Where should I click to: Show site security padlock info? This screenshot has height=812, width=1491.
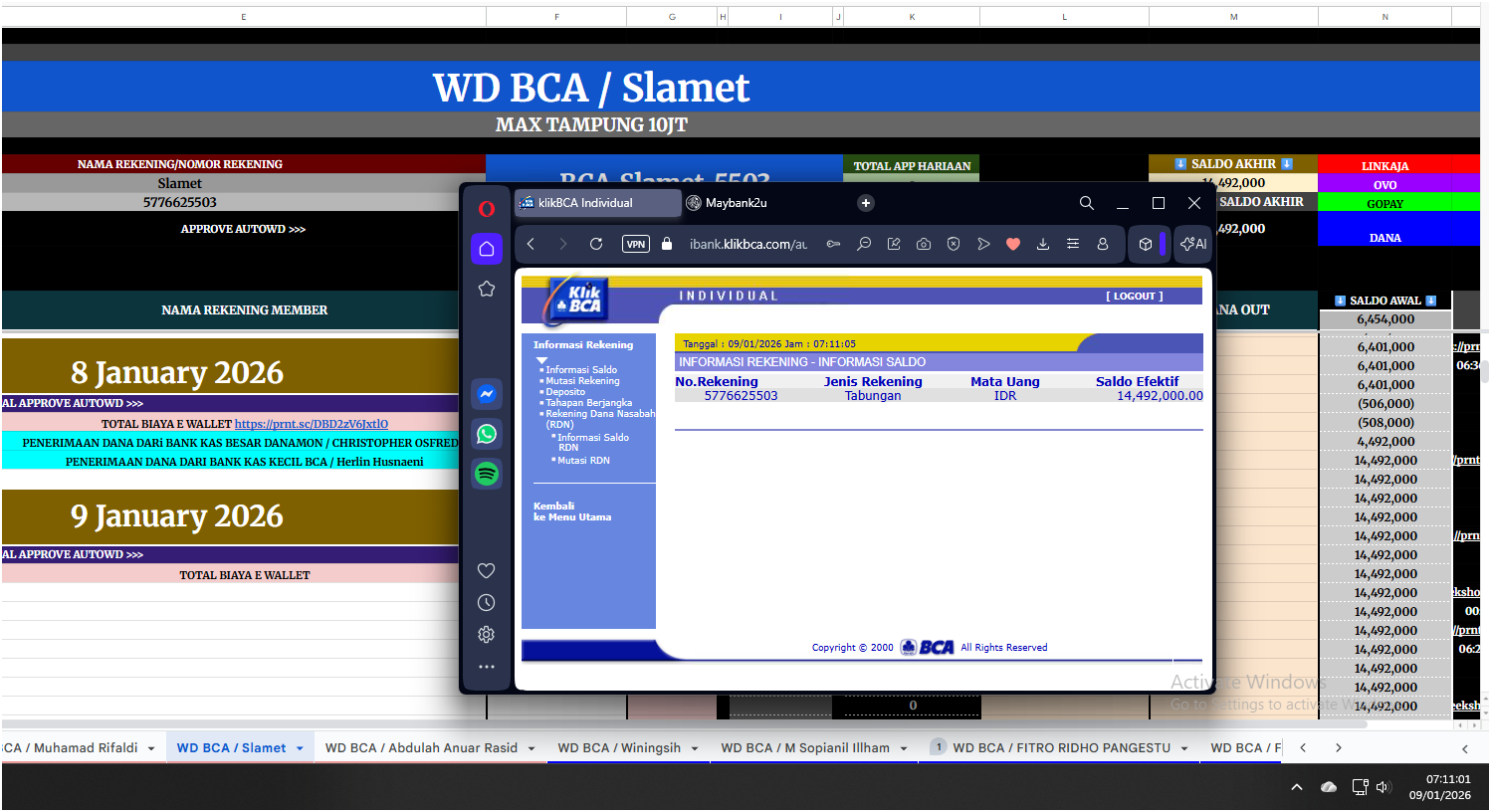pyautogui.click(x=668, y=244)
